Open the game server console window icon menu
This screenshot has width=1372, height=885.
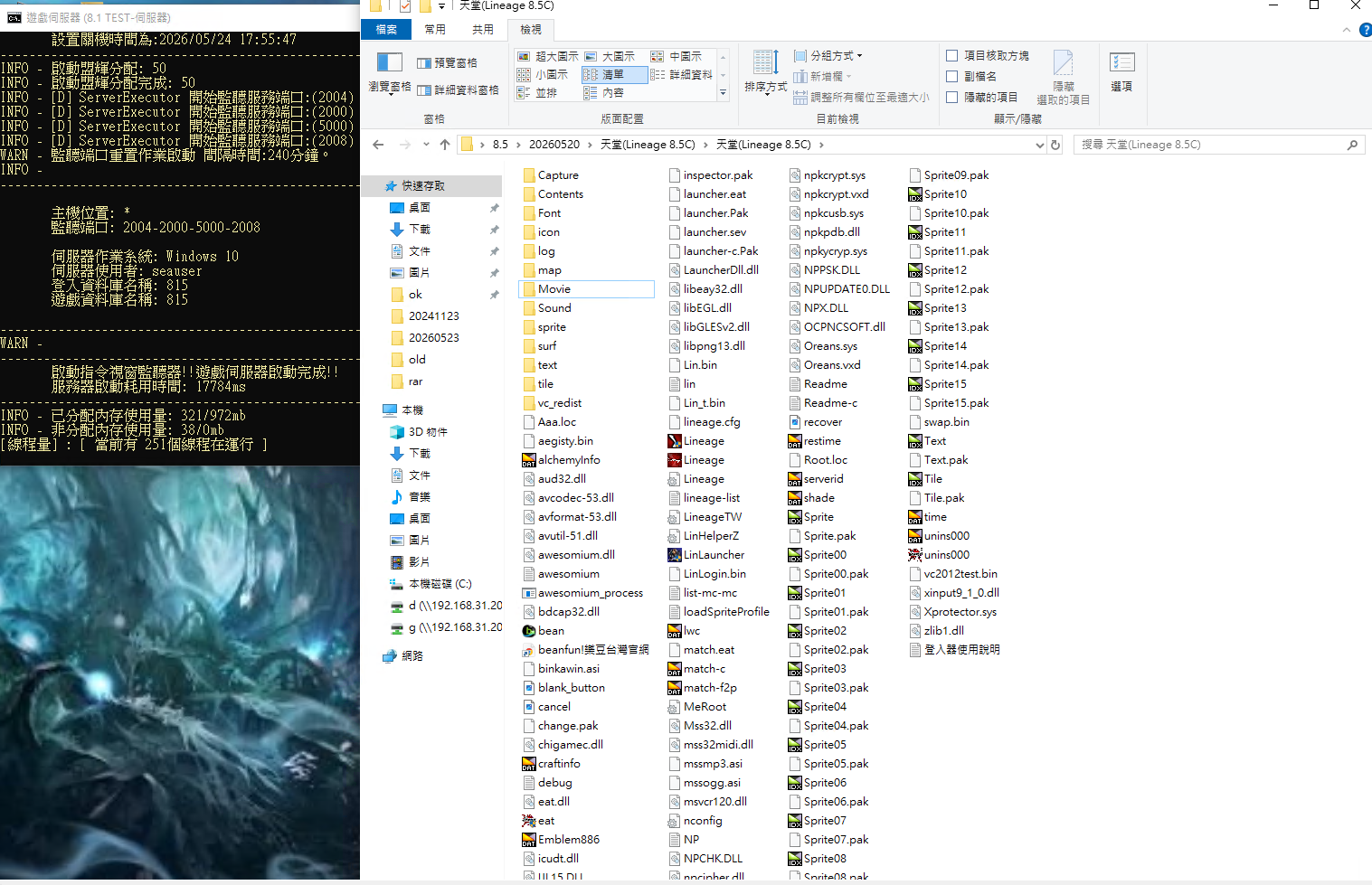tap(14, 17)
